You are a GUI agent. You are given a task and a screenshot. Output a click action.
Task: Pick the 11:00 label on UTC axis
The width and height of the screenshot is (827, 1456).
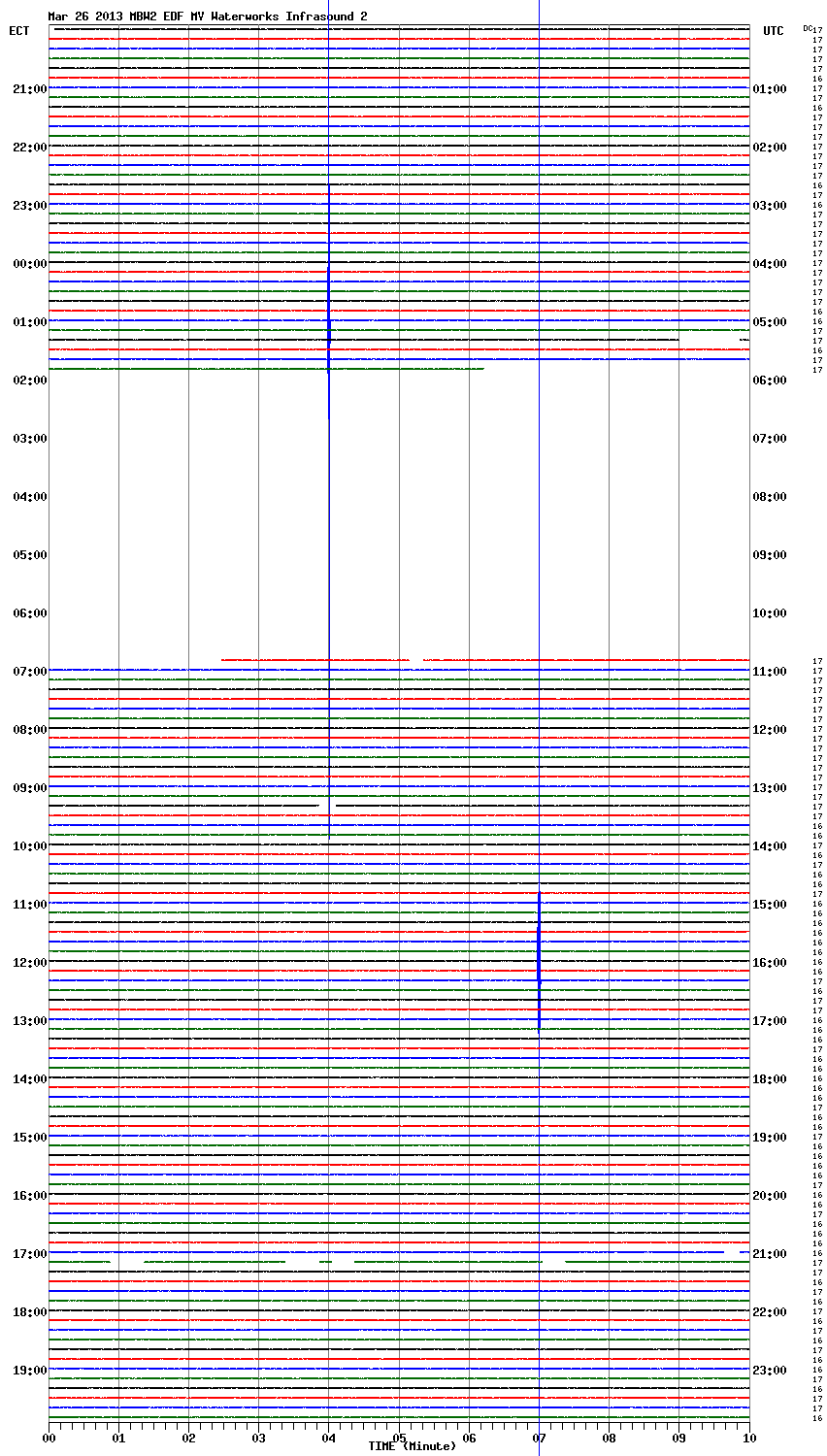pos(770,672)
